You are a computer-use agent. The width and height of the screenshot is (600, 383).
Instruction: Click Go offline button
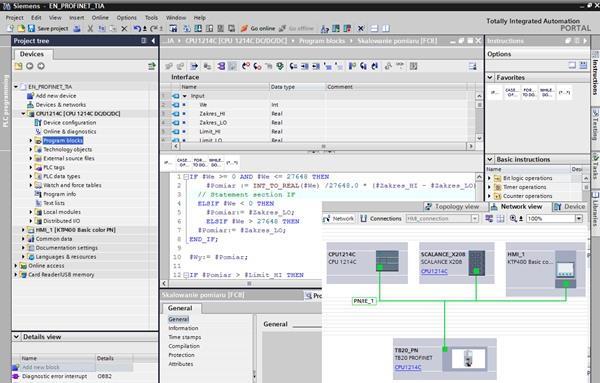[x=297, y=29]
